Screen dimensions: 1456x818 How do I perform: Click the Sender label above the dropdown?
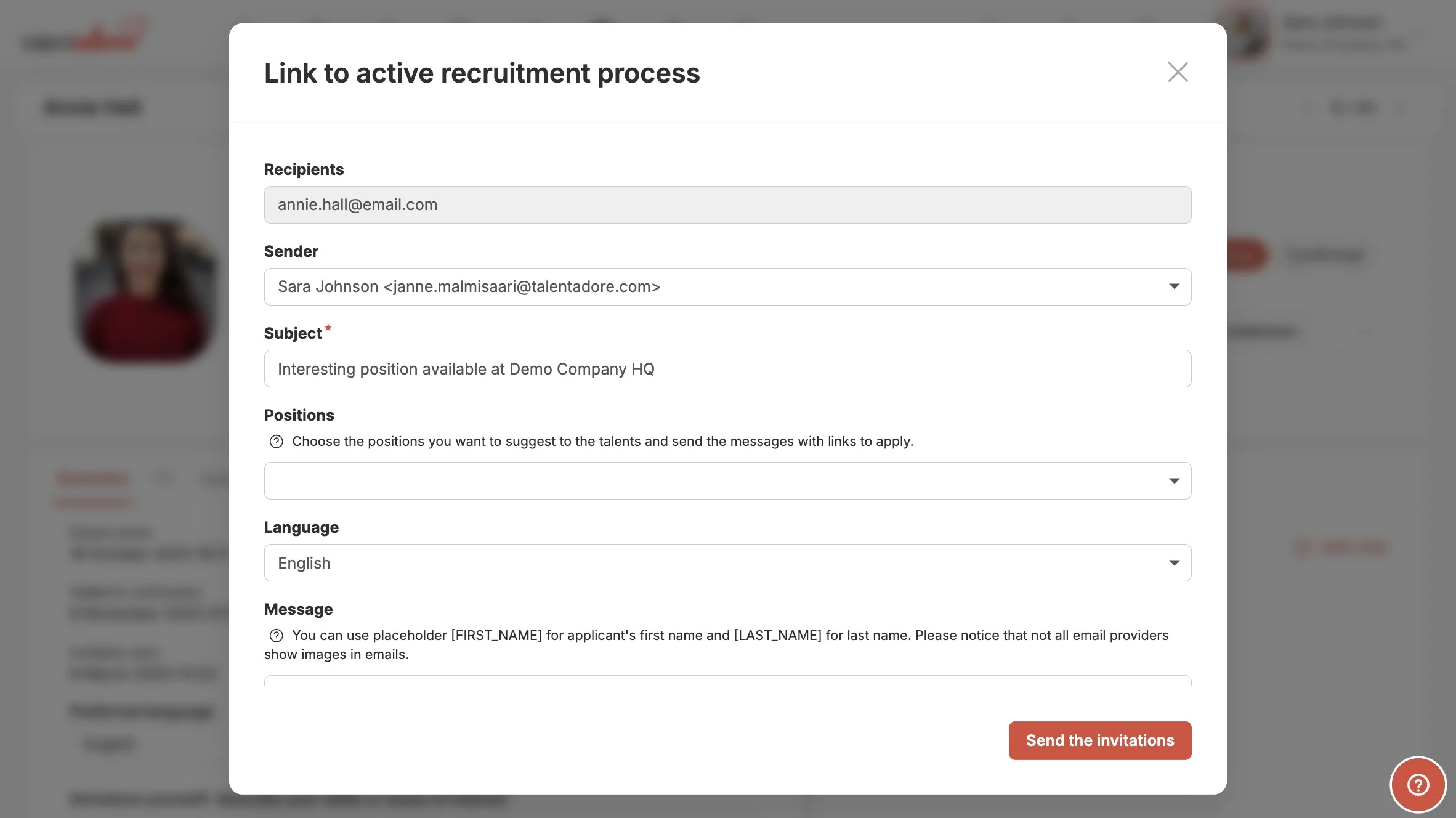click(291, 251)
